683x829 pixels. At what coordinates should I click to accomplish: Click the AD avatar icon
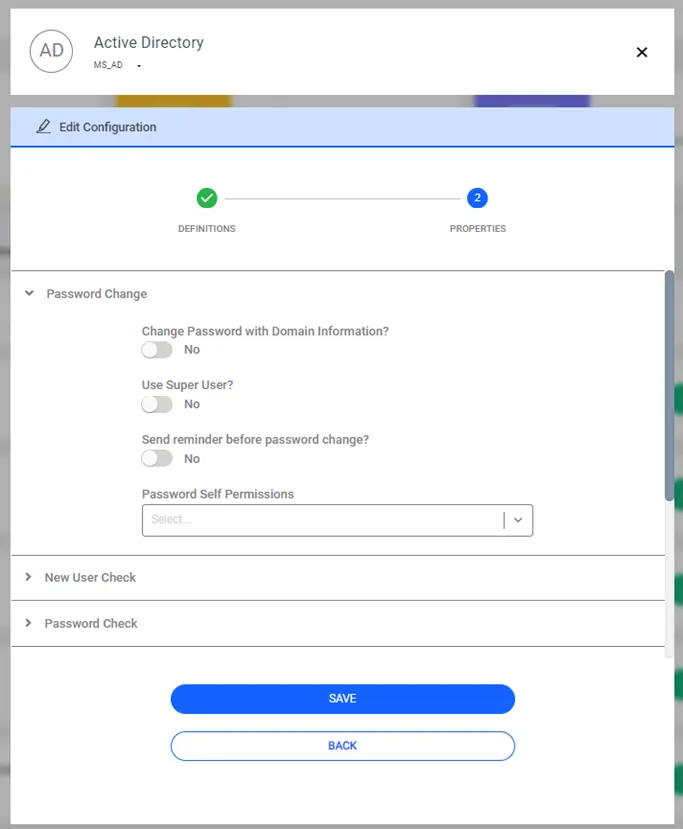point(51,51)
